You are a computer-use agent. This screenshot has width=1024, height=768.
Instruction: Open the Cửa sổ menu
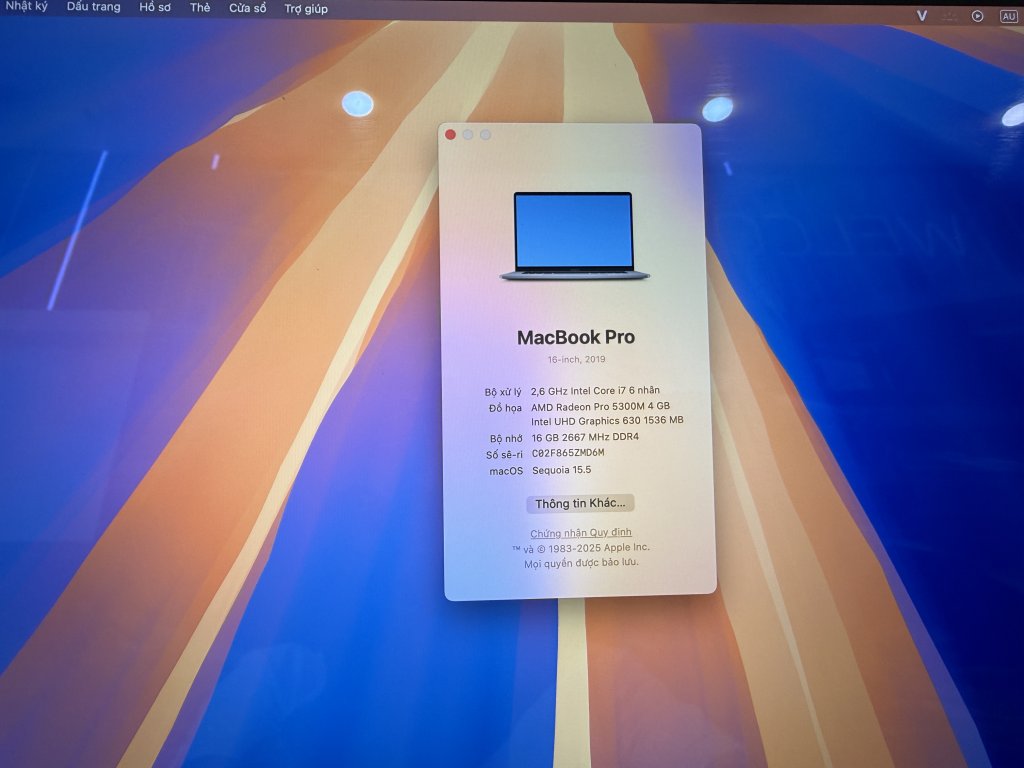248,8
